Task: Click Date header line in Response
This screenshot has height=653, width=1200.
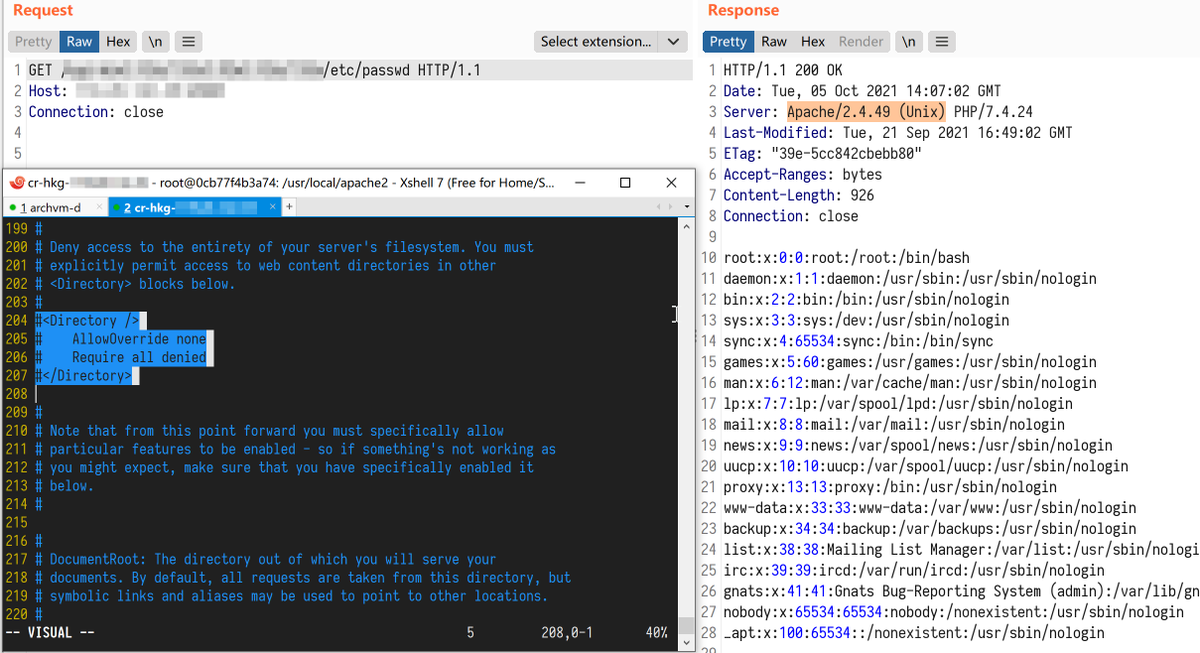Action: tap(862, 91)
